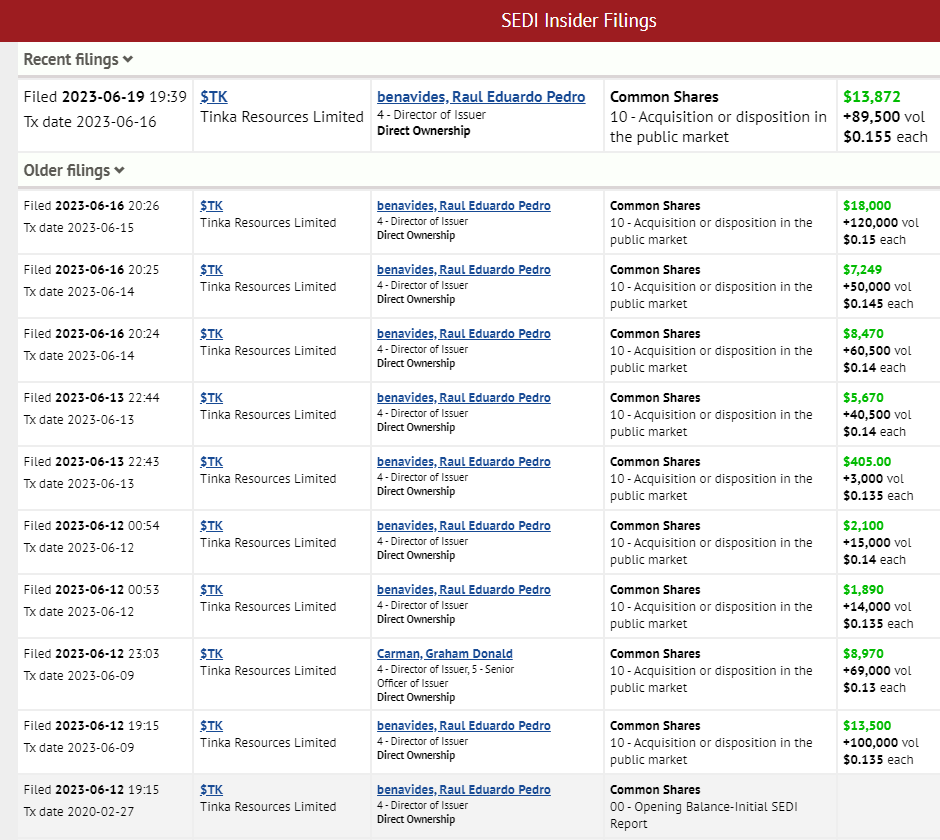Viewport: 940px width, 840px height.
Task: Select the $18,000 transaction value
Action: (867, 206)
